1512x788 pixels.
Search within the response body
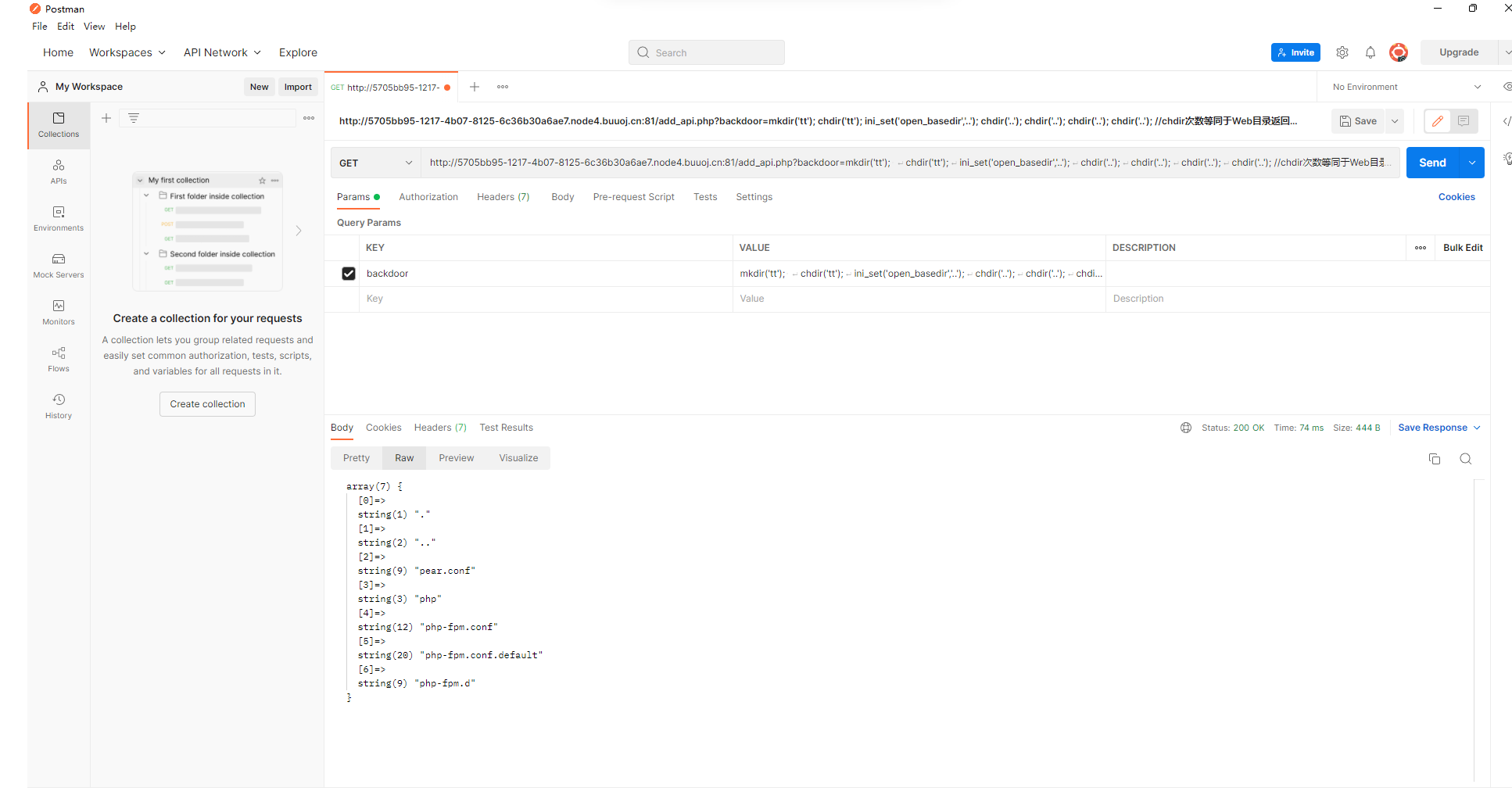[1466, 459]
